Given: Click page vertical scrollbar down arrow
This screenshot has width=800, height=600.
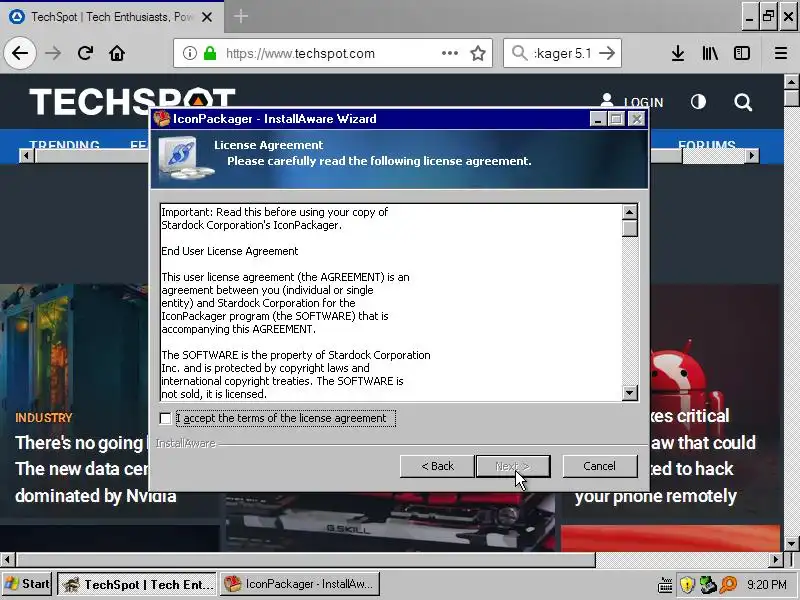Looking at the screenshot, I should (x=791, y=543).
